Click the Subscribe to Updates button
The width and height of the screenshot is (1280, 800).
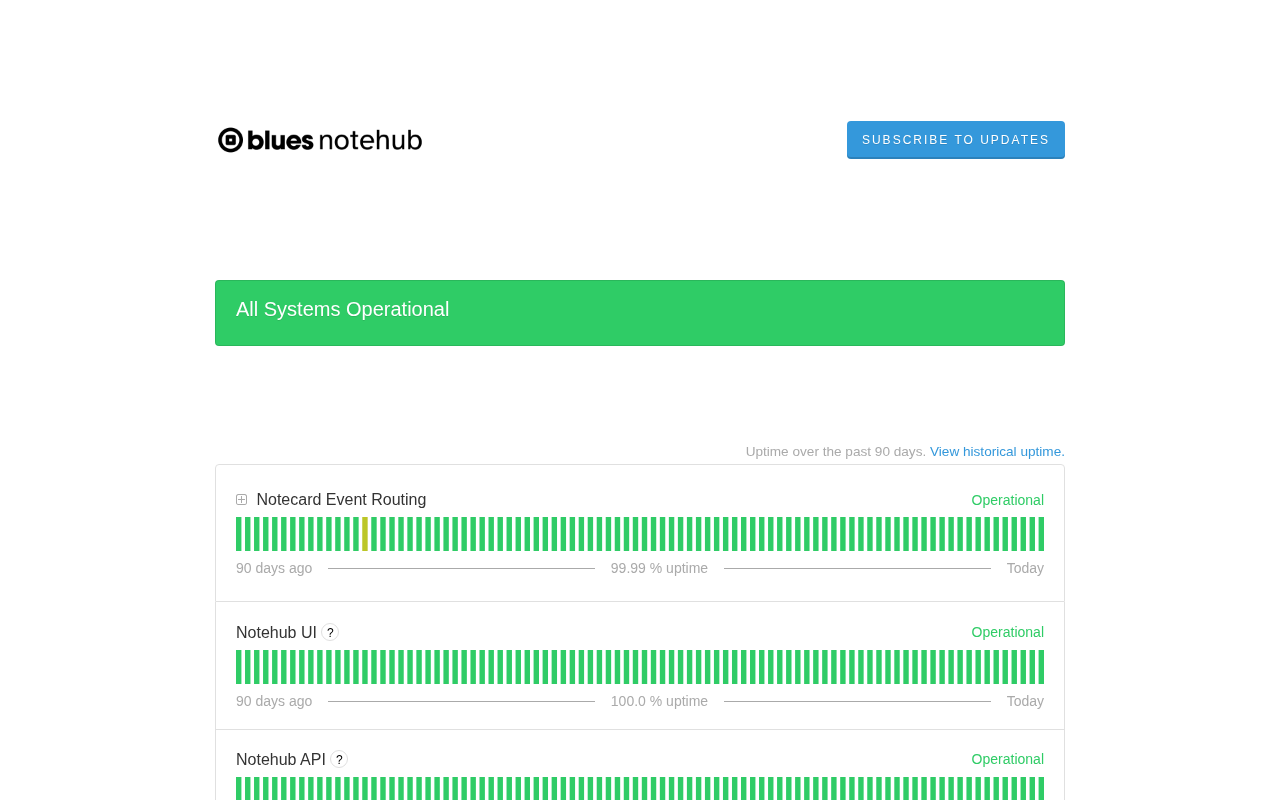pos(956,140)
